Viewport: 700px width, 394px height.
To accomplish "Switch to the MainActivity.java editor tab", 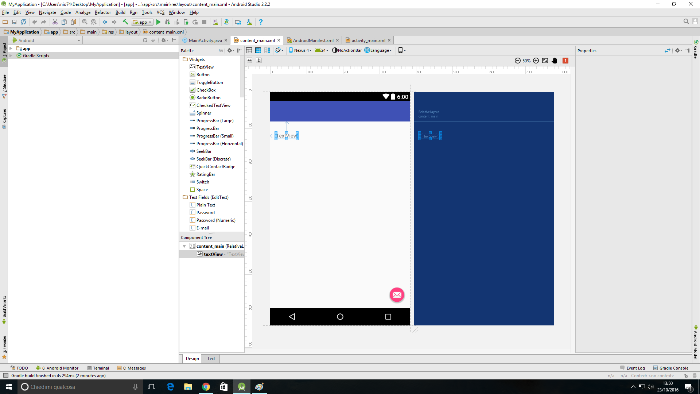I will coord(205,40).
